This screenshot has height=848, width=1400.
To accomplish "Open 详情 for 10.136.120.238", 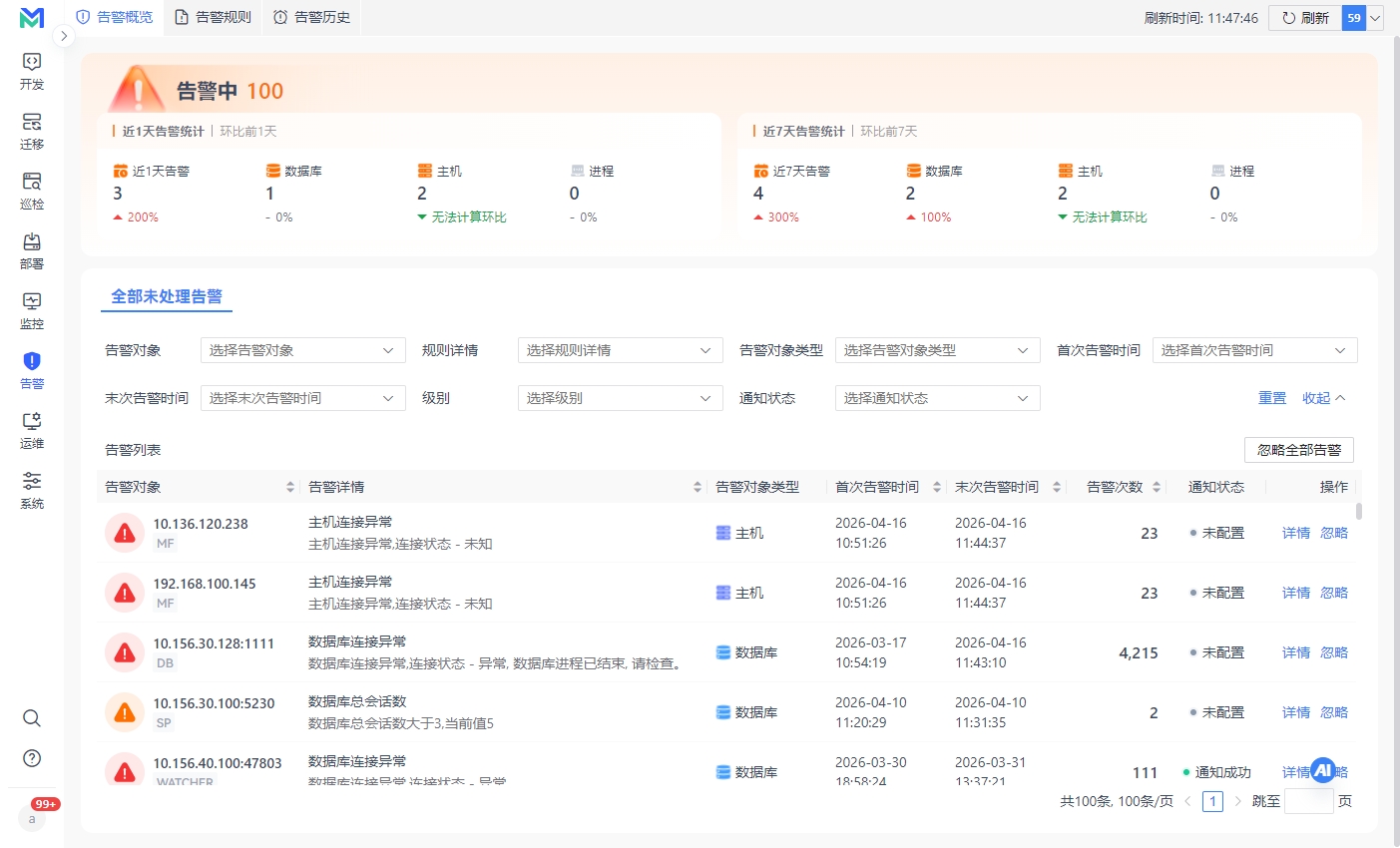I will click(x=1296, y=533).
